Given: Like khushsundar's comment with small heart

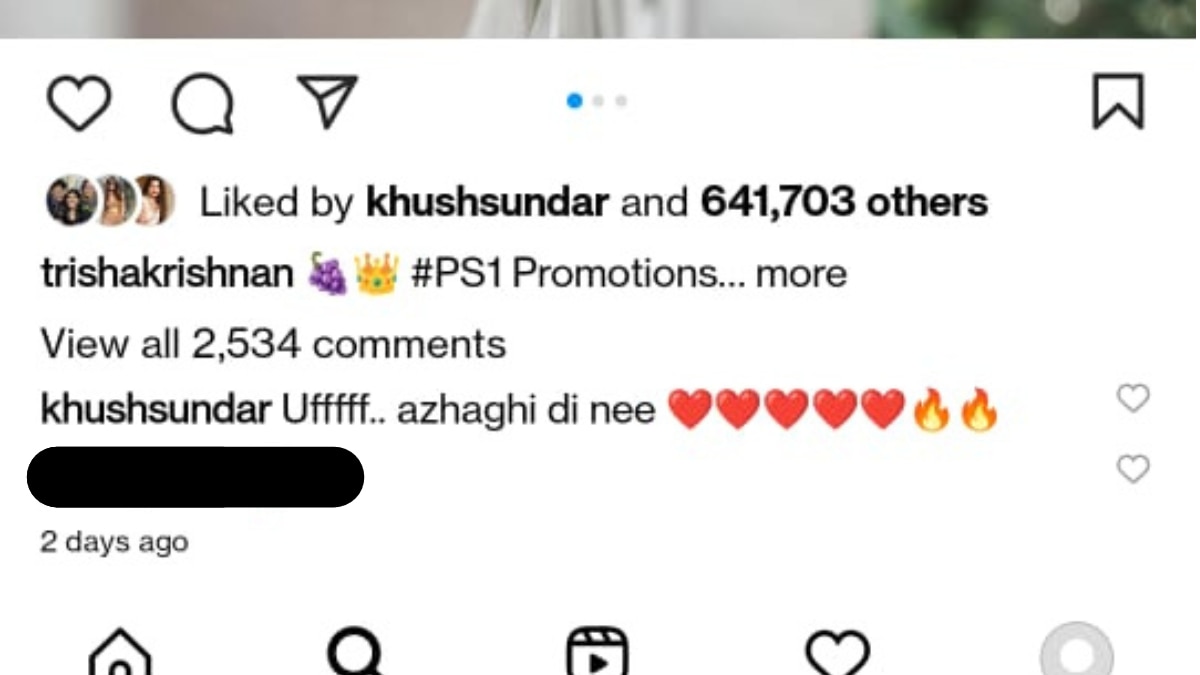Looking at the screenshot, I should (x=1133, y=398).
